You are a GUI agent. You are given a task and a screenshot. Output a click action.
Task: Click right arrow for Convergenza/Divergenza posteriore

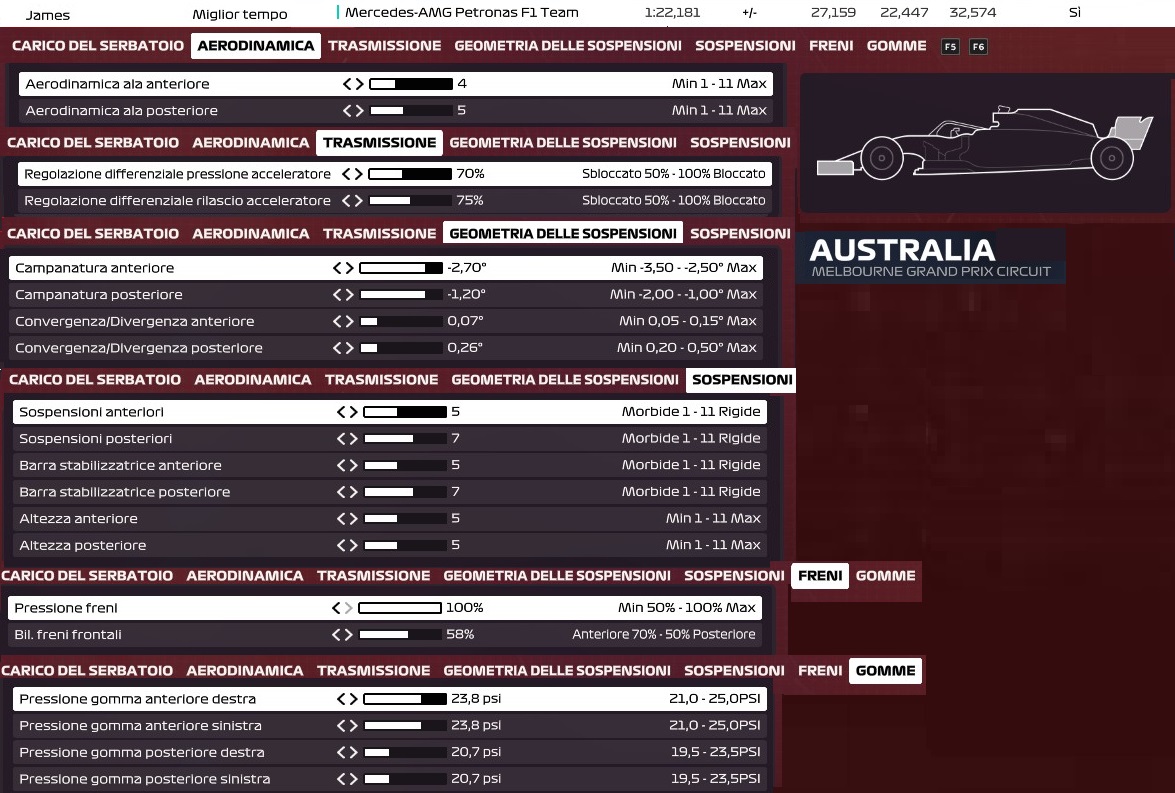349,348
